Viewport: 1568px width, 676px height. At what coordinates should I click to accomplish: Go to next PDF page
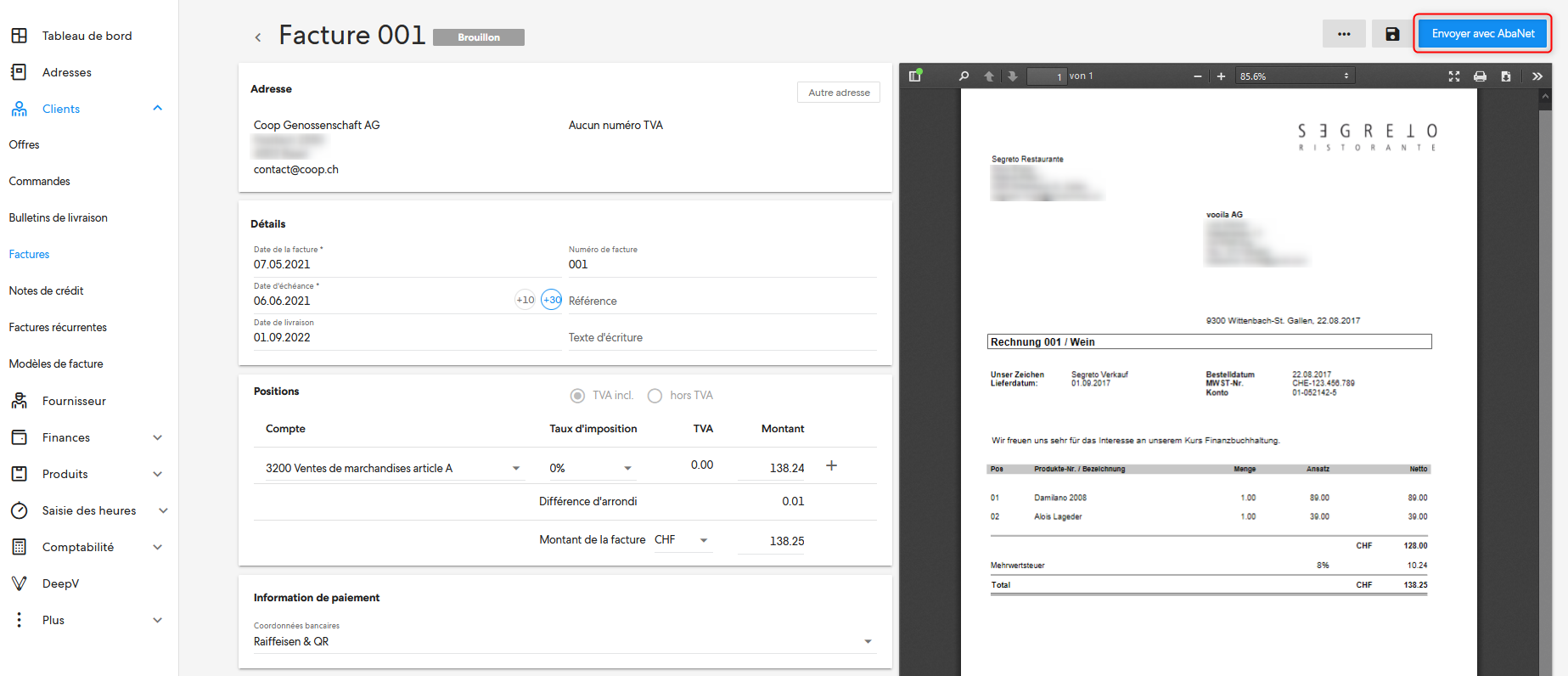[1013, 76]
